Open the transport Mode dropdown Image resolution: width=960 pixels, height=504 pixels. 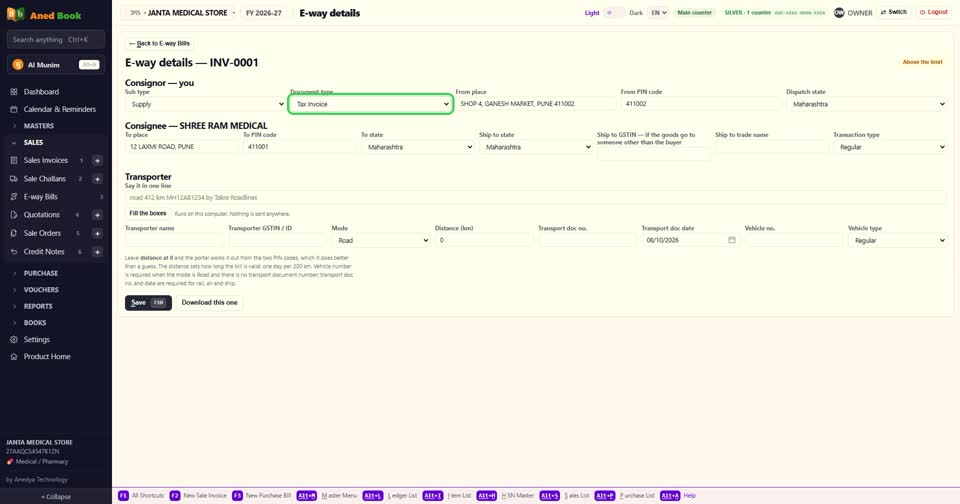coord(381,240)
